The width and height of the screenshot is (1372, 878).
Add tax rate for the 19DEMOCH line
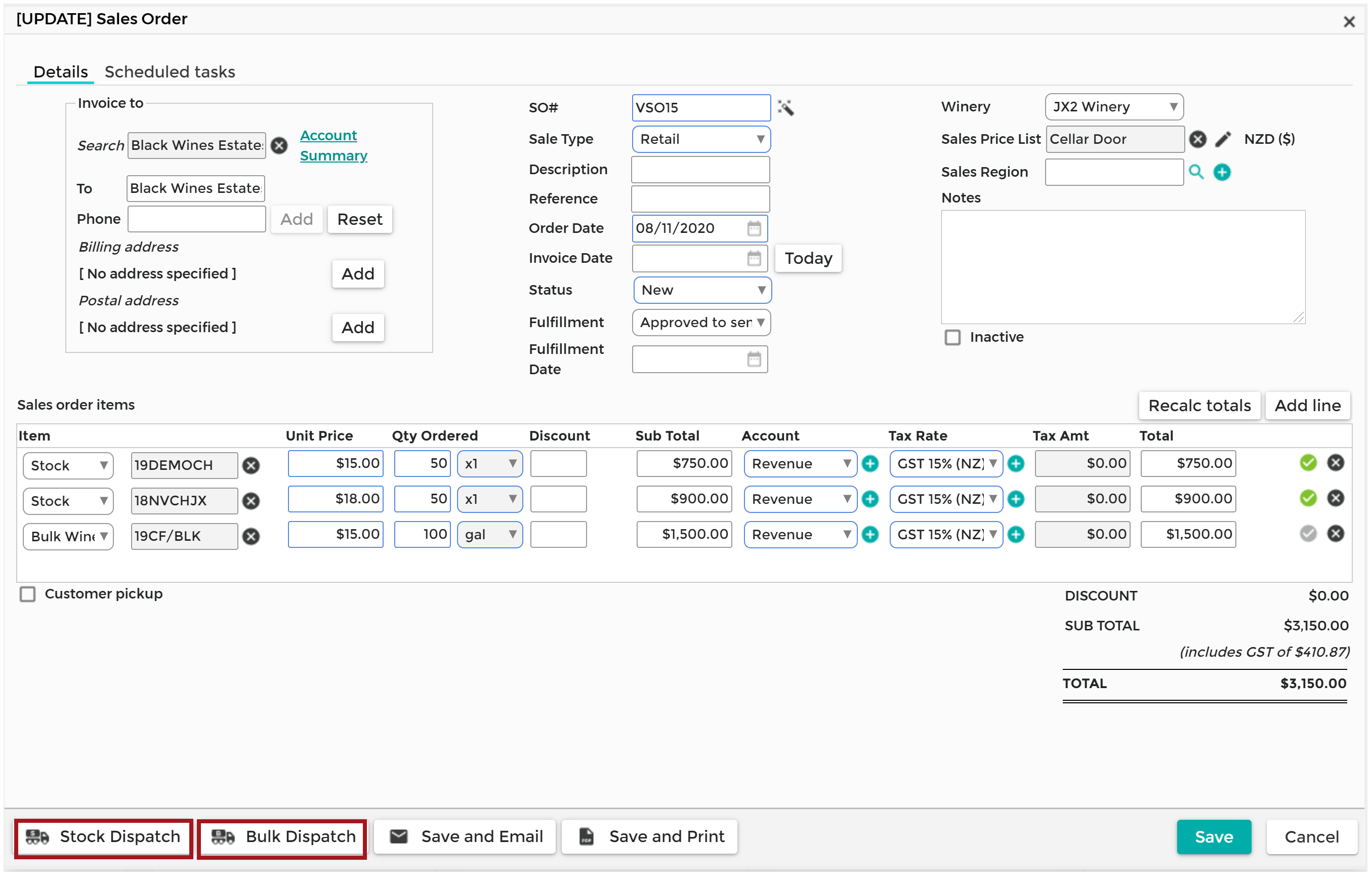(x=1015, y=463)
